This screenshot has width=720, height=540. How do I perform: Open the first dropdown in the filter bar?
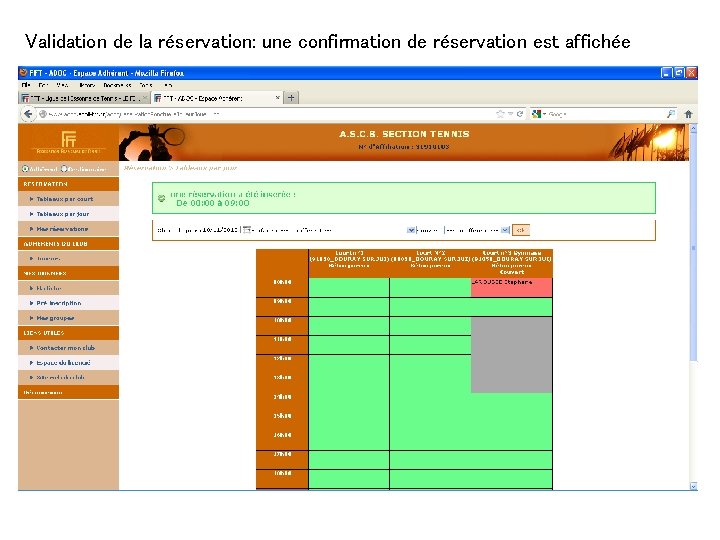pos(411,230)
